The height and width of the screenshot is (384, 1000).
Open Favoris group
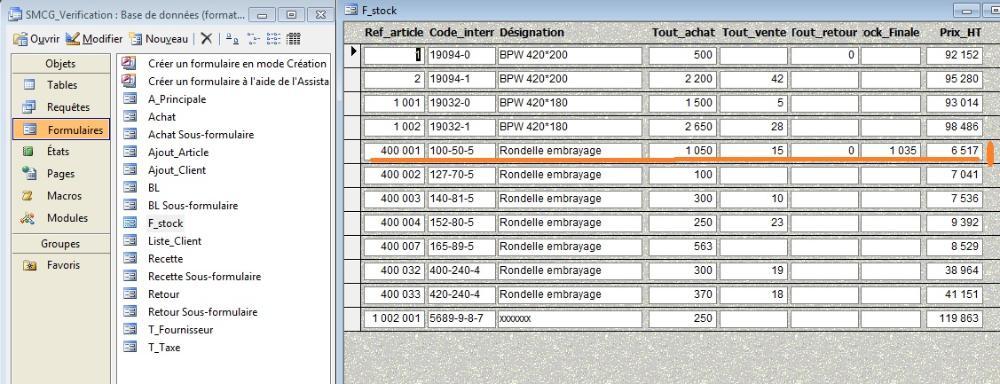coord(61,265)
